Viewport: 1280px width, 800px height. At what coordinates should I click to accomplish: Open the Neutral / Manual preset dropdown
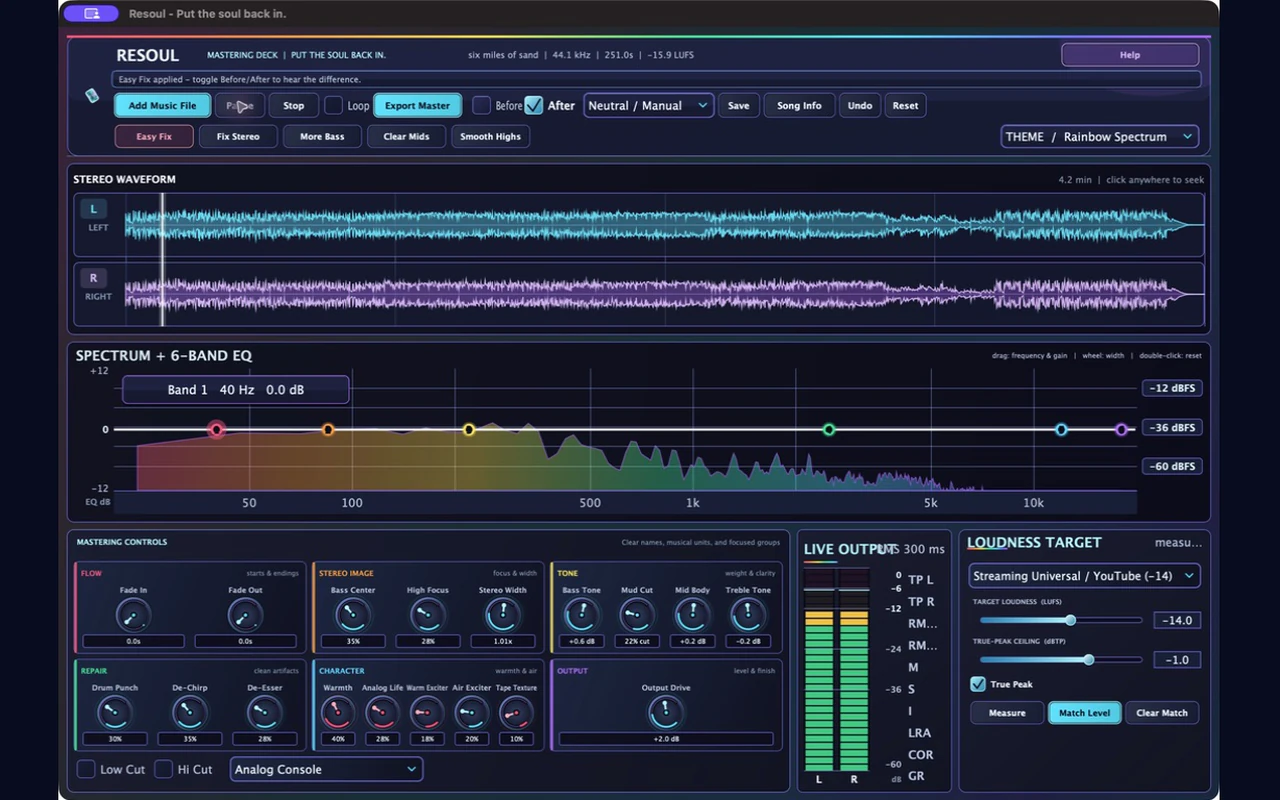(648, 105)
